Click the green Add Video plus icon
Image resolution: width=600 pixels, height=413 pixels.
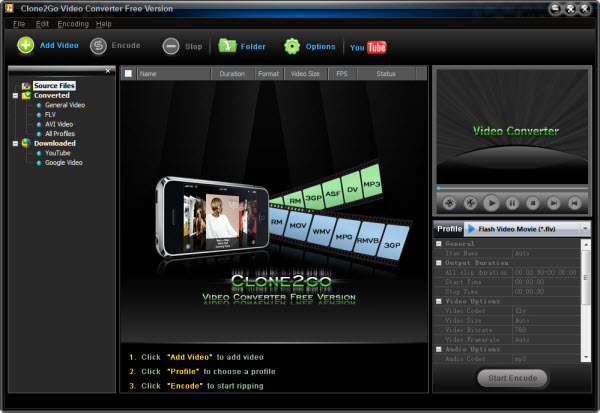pyautogui.click(x=26, y=46)
